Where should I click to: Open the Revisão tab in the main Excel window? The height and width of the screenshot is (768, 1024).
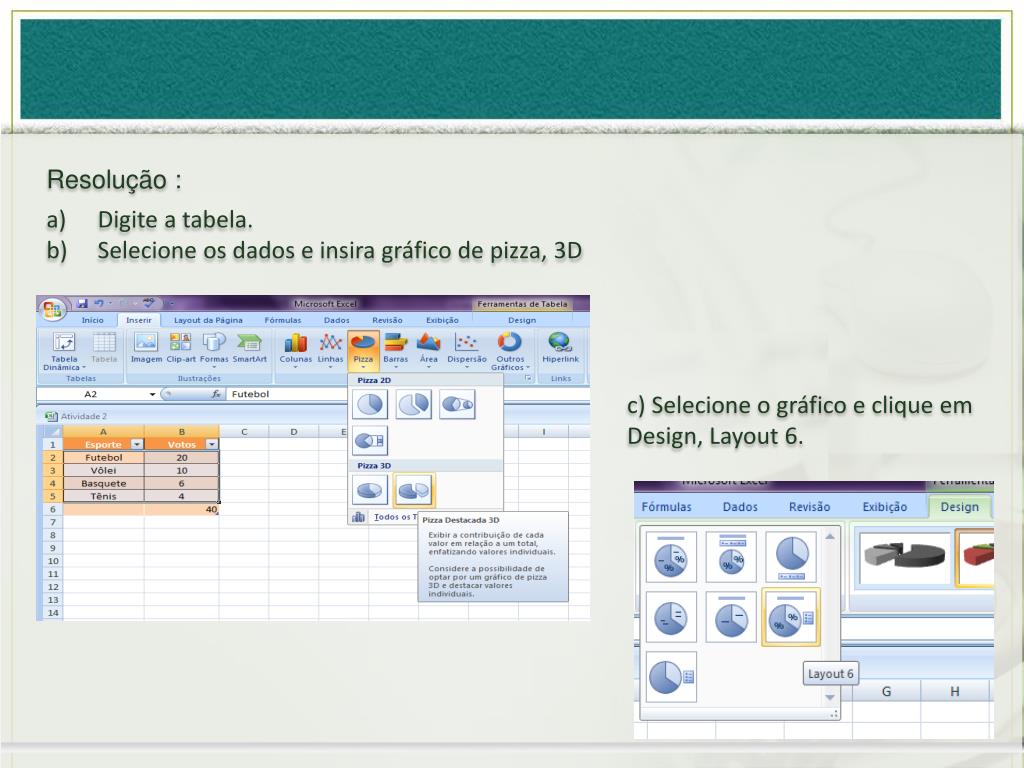tap(387, 321)
